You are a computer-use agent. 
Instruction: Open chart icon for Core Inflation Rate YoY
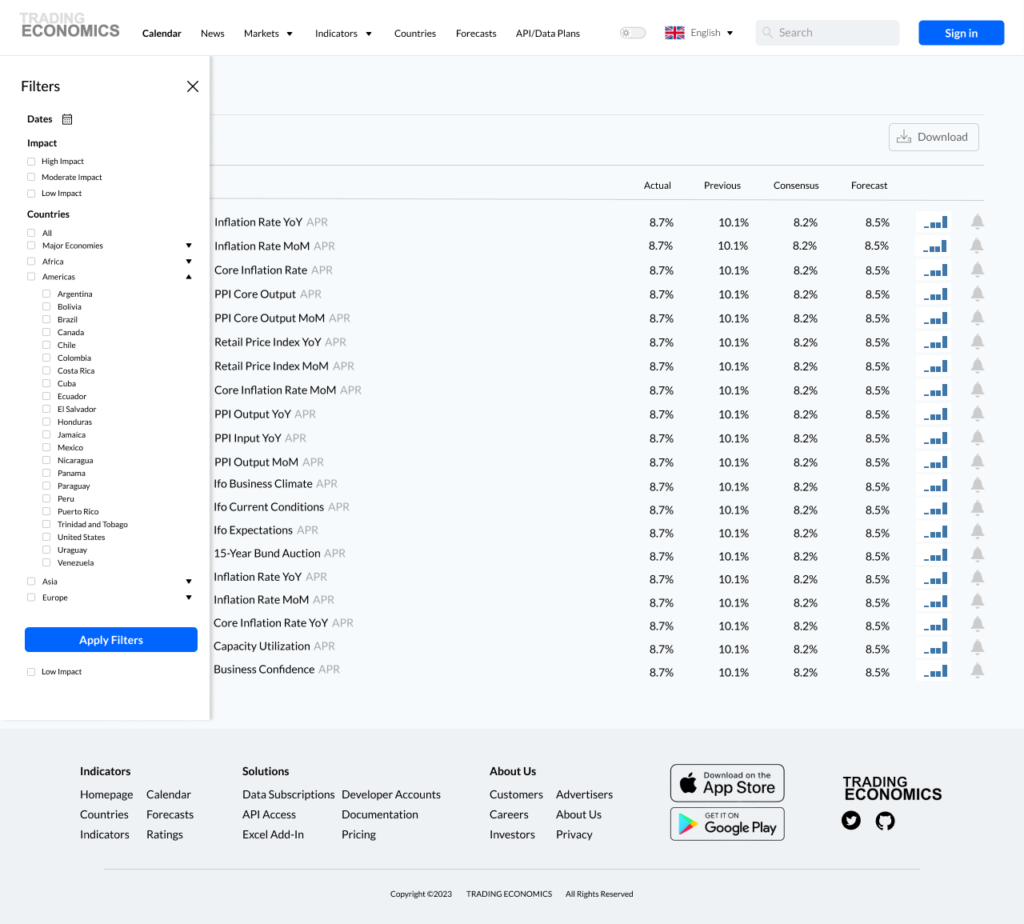[x=935, y=626]
